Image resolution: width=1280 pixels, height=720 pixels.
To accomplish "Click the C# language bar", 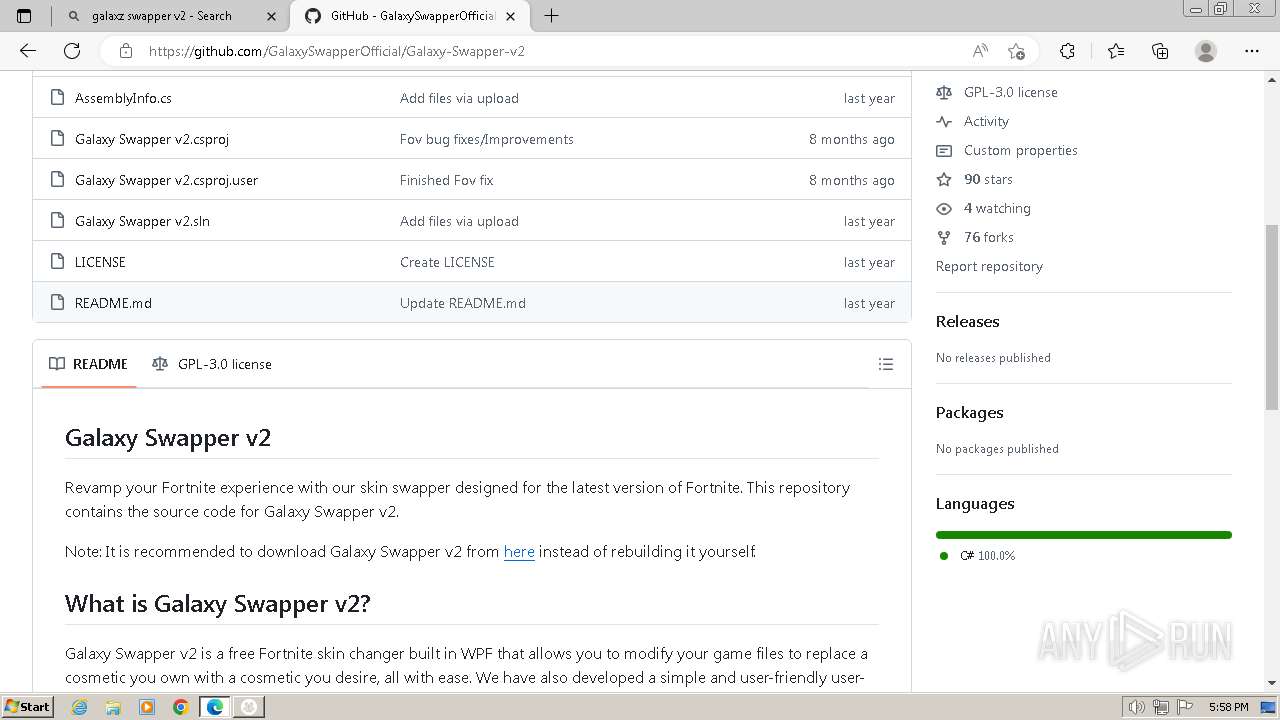I will point(1084,535).
